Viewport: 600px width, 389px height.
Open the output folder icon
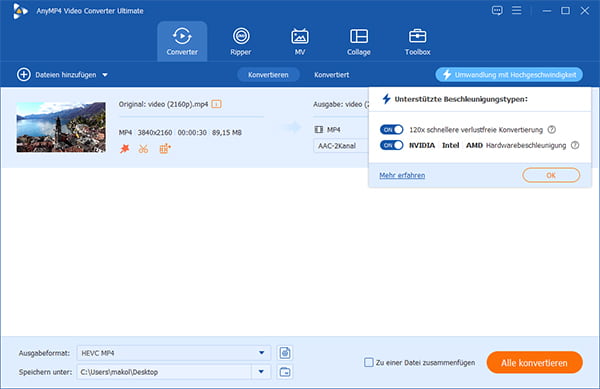(x=285, y=372)
